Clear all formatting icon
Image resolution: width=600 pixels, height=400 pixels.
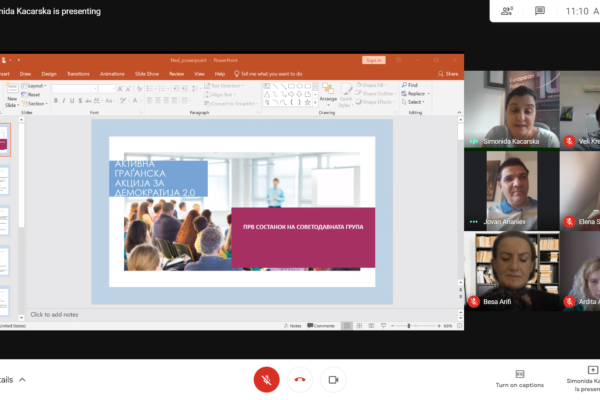click(x=139, y=89)
